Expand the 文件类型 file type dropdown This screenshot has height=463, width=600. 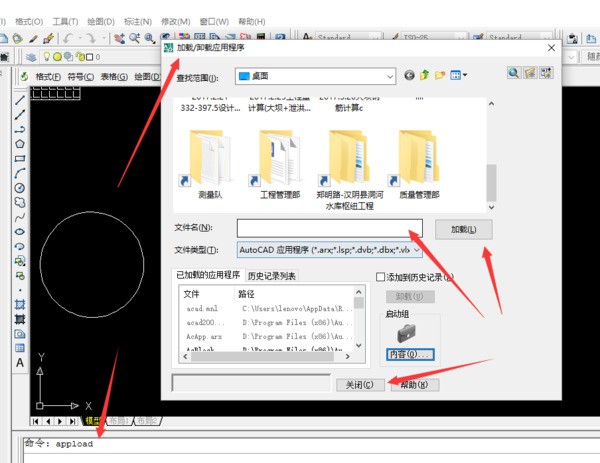tap(417, 250)
